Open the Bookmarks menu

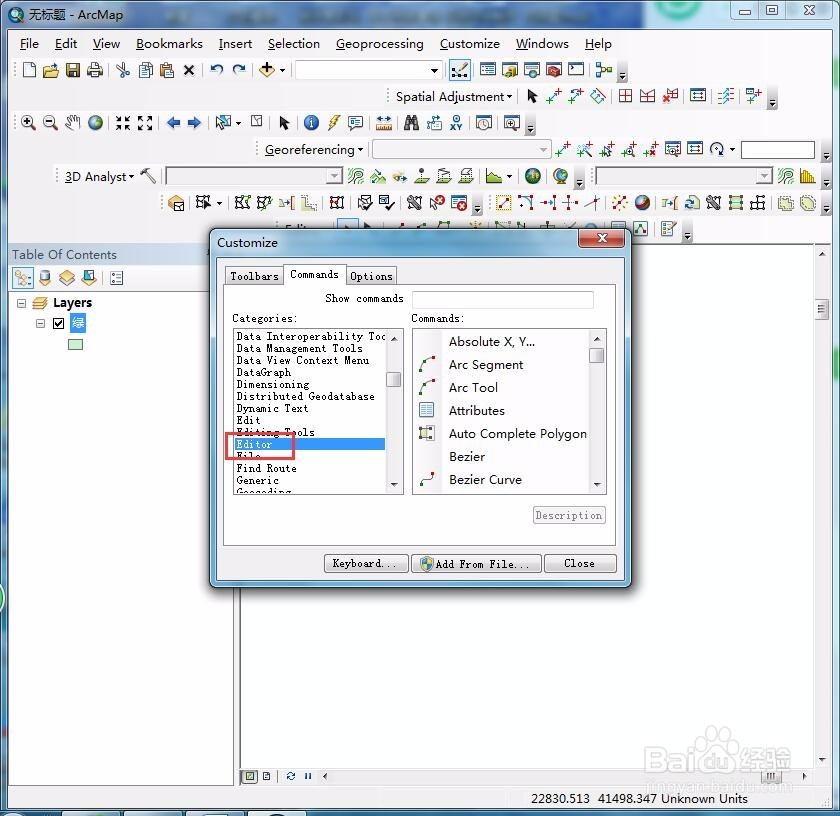point(169,43)
